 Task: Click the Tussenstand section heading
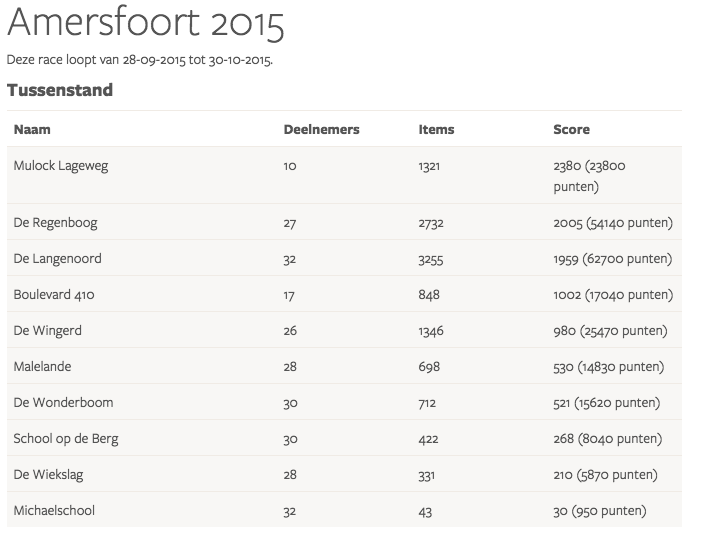coord(60,90)
